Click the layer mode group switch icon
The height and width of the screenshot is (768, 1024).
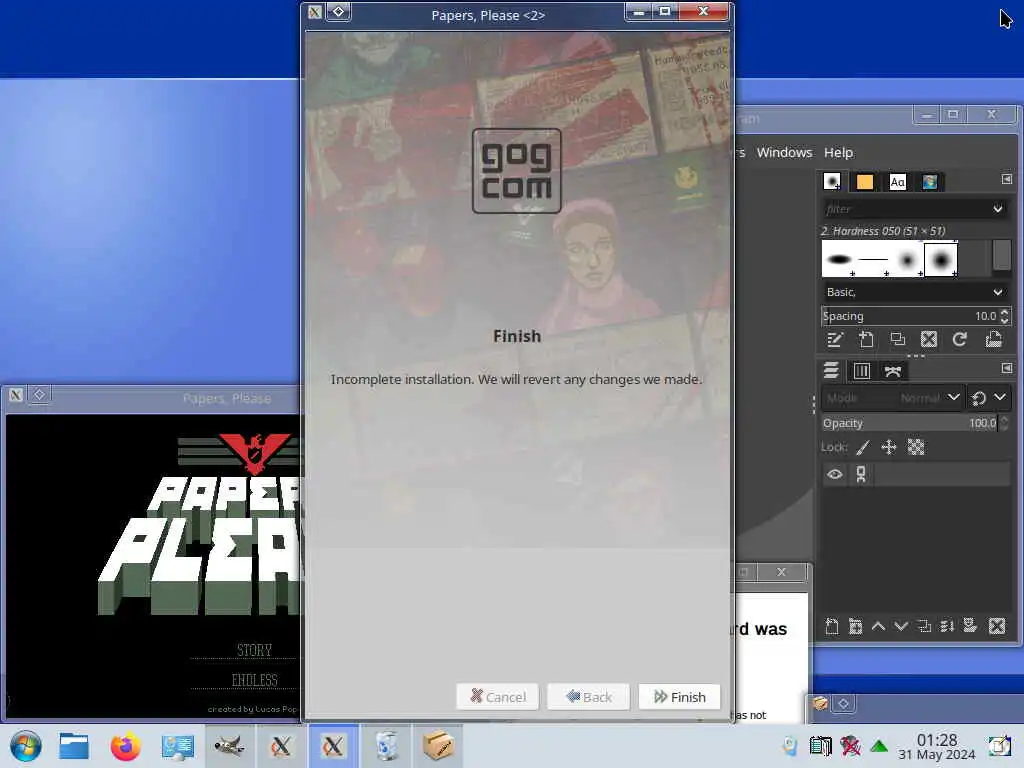(978, 398)
